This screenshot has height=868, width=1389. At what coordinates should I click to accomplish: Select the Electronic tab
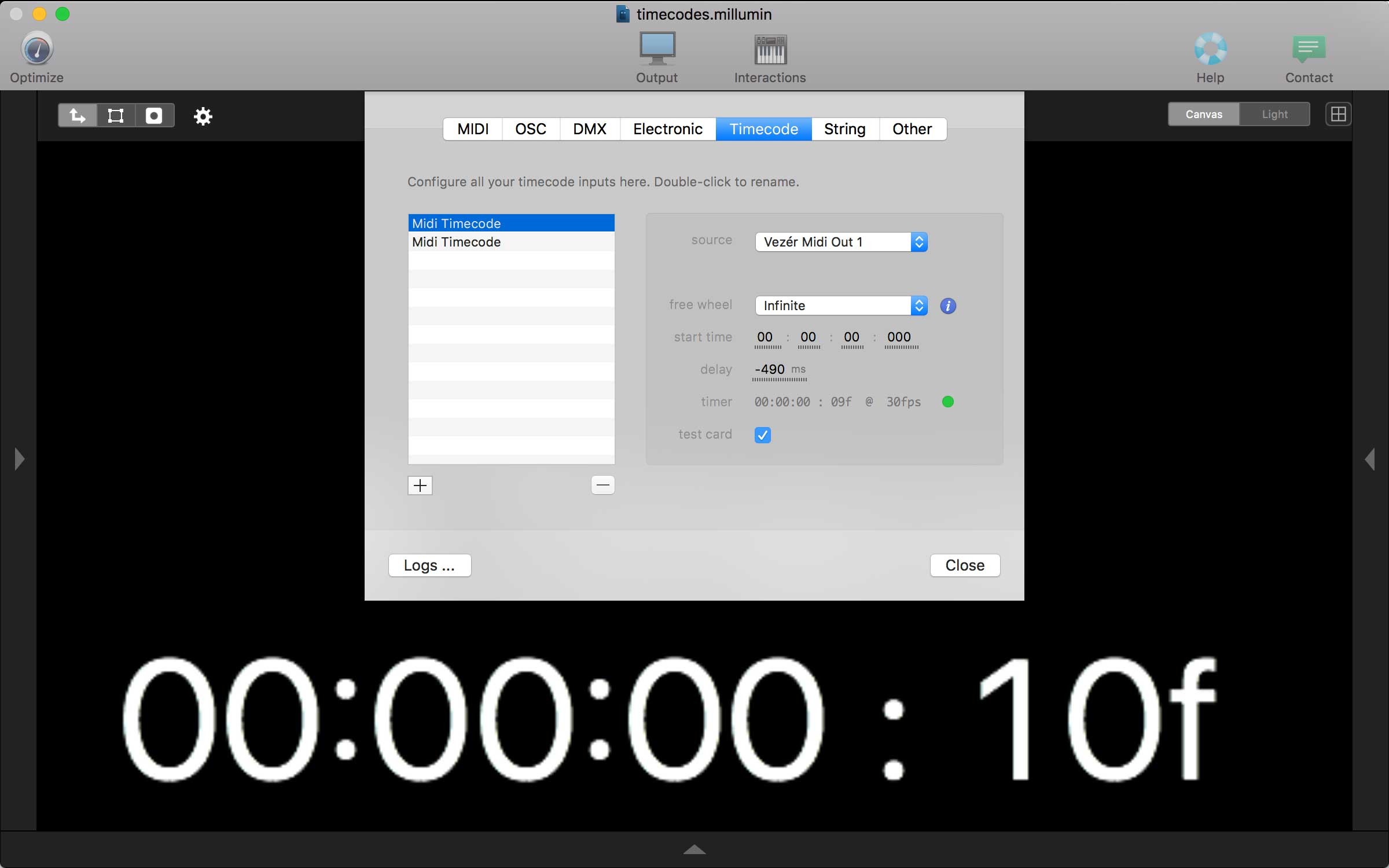click(x=668, y=128)
